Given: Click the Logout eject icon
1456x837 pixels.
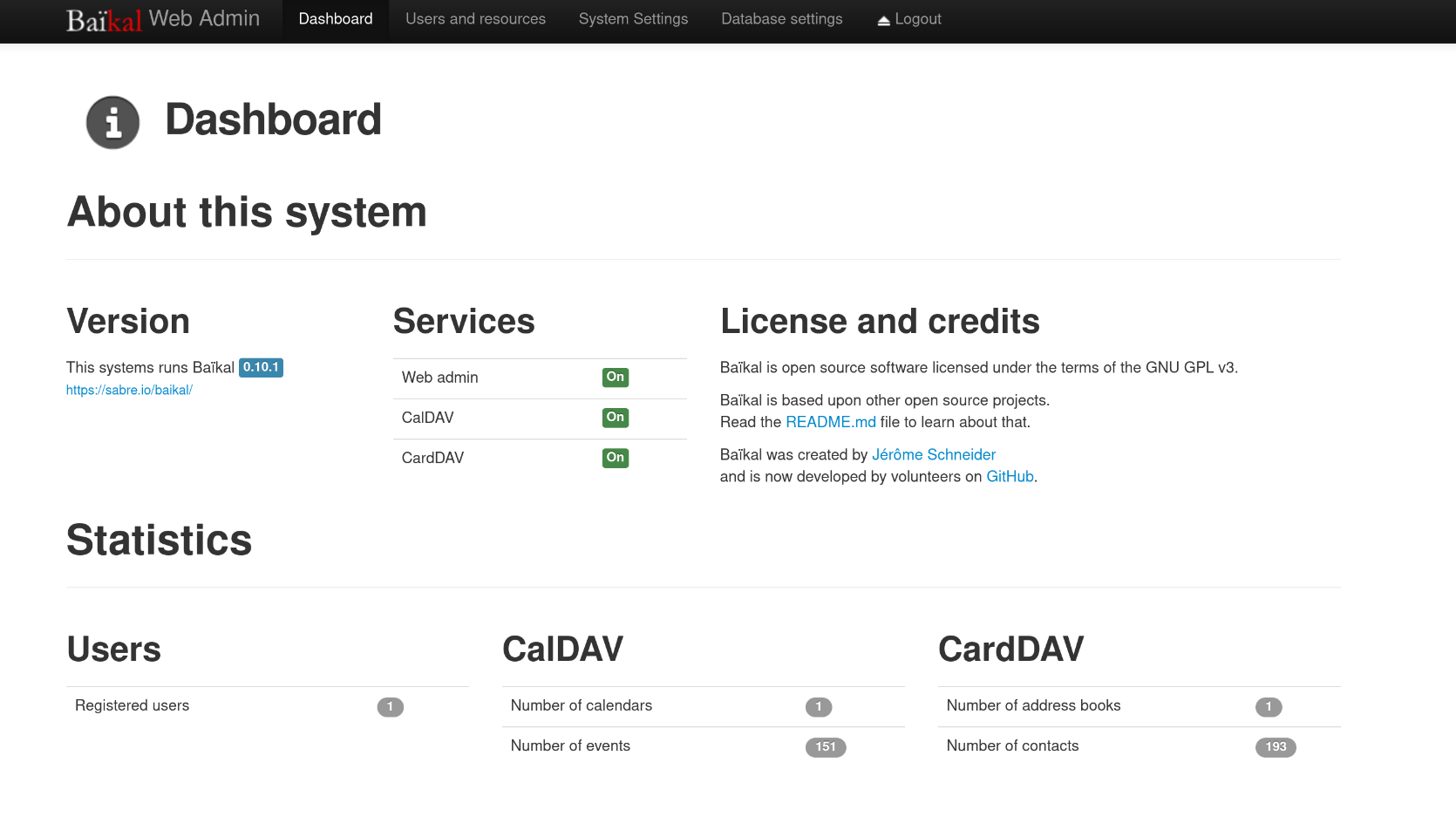Looking at the screenshot, I should 883,20.
